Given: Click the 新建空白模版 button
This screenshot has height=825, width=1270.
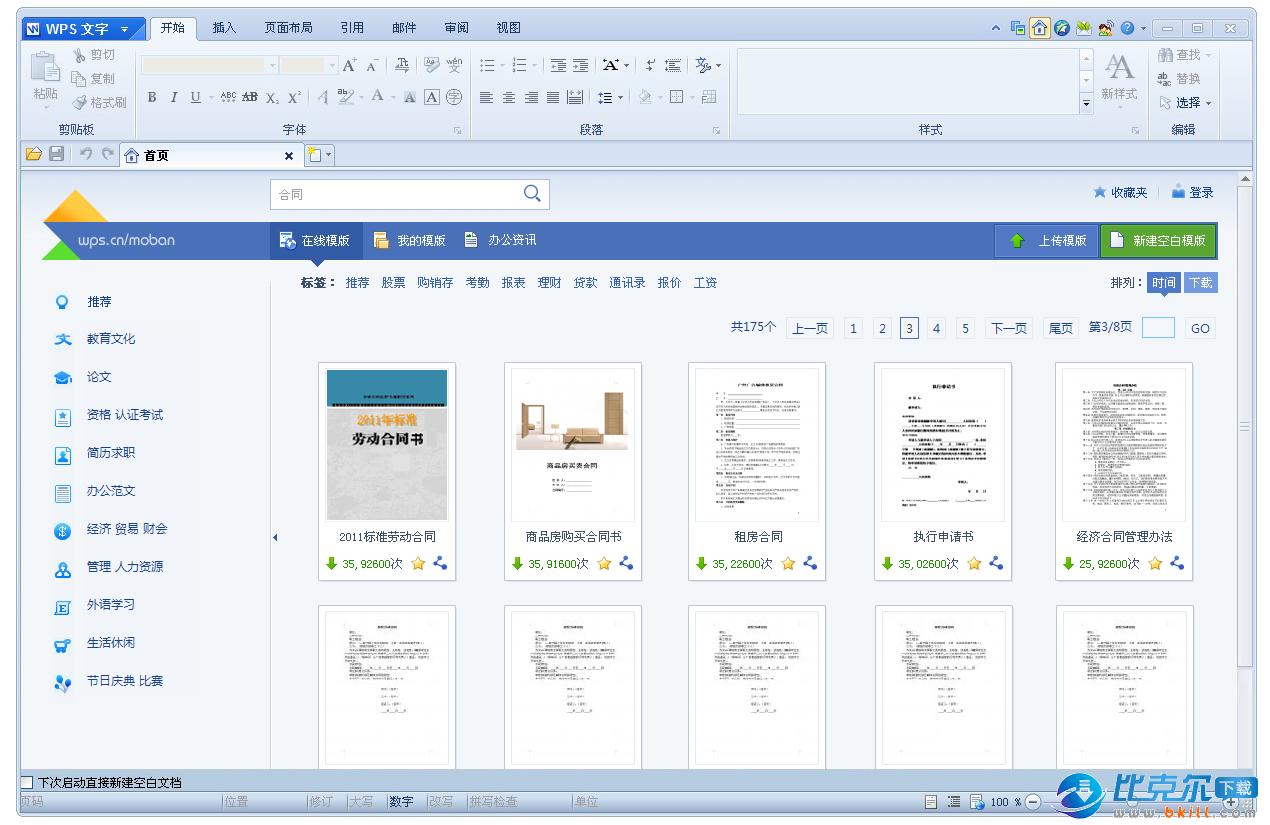Looking at the screenshot, I should [x=1158, y=240].
